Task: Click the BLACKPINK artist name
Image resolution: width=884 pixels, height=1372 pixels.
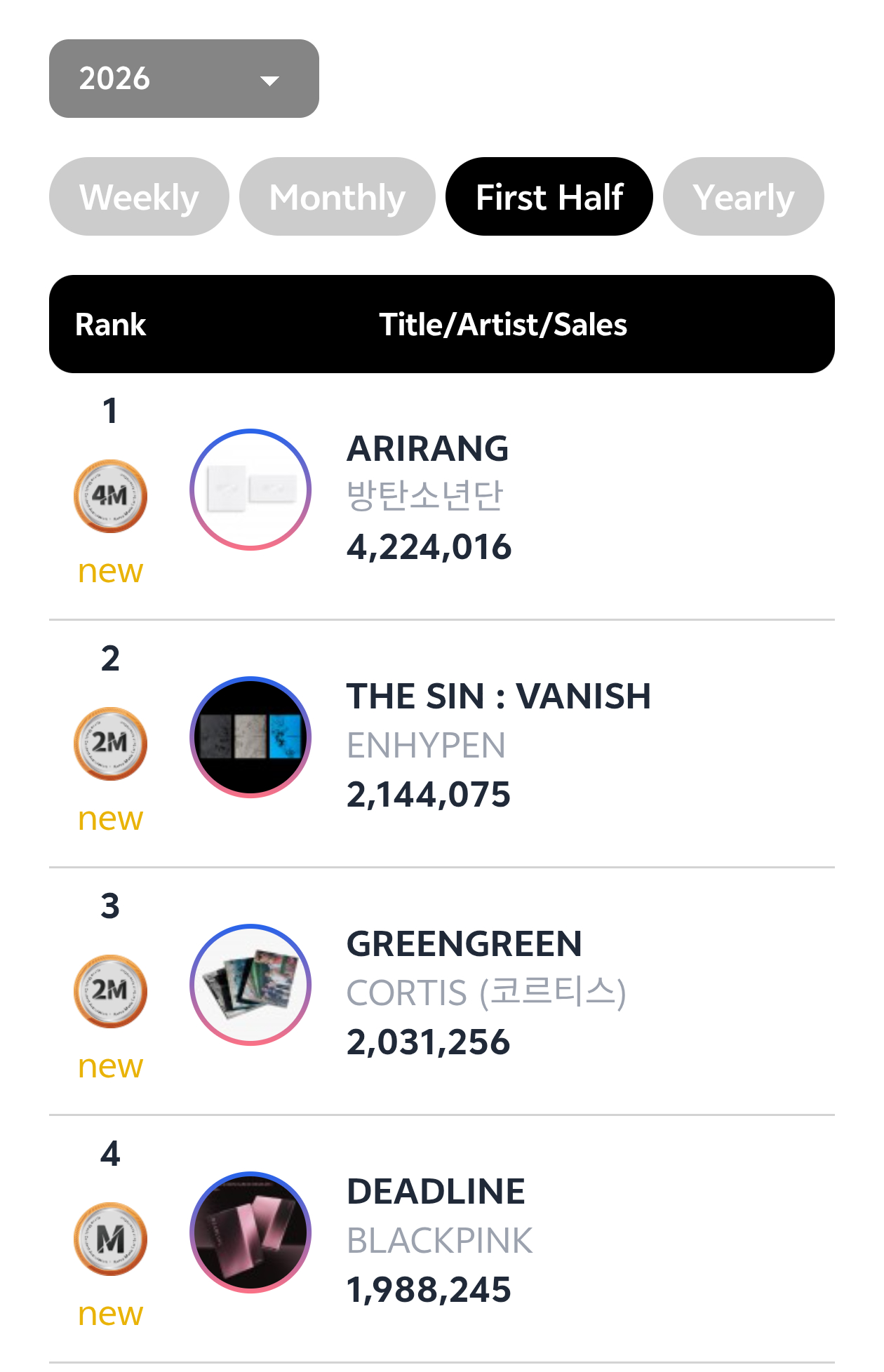Action: tap(440, 1241)
